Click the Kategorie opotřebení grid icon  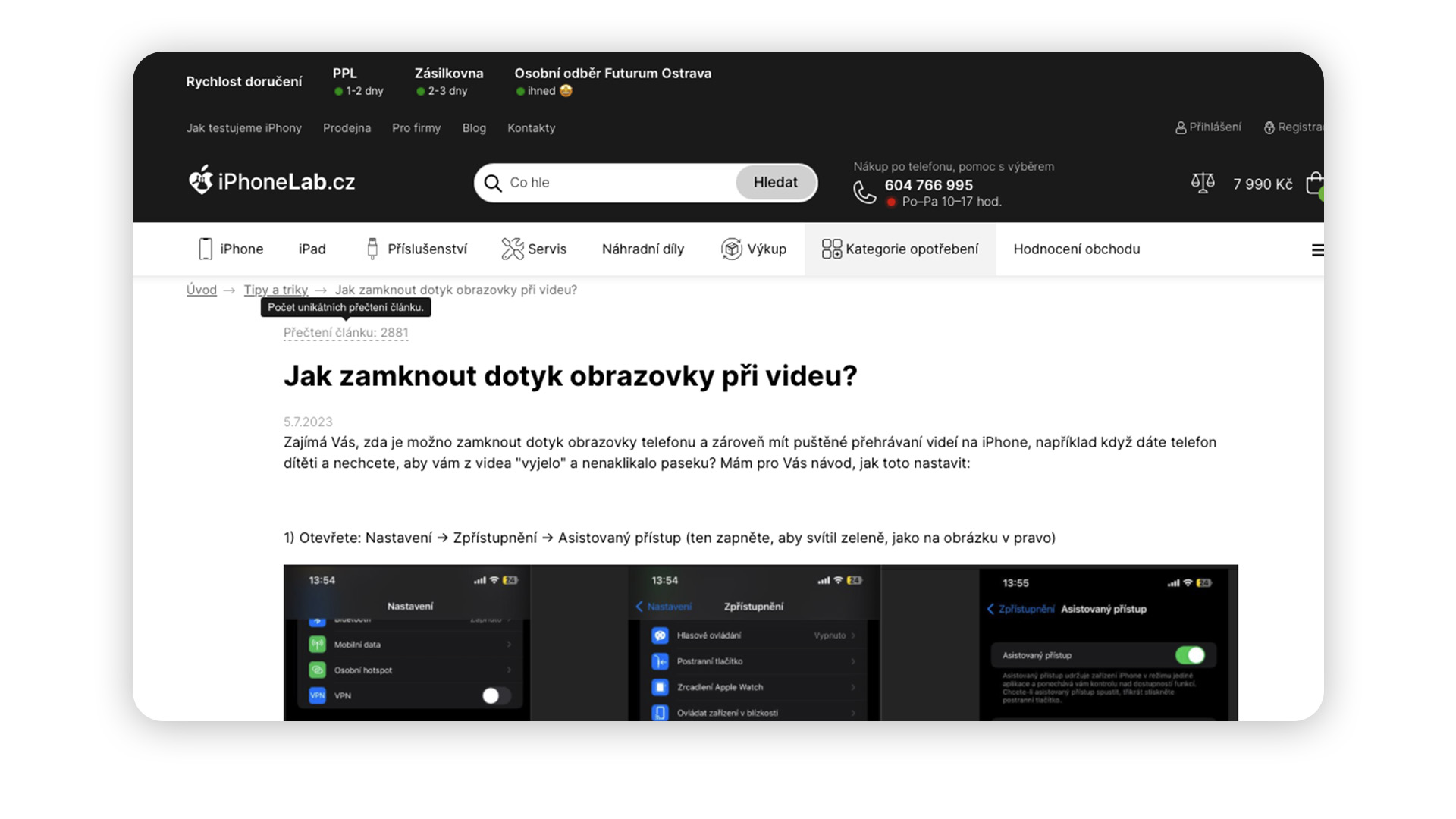pos(832,249)
